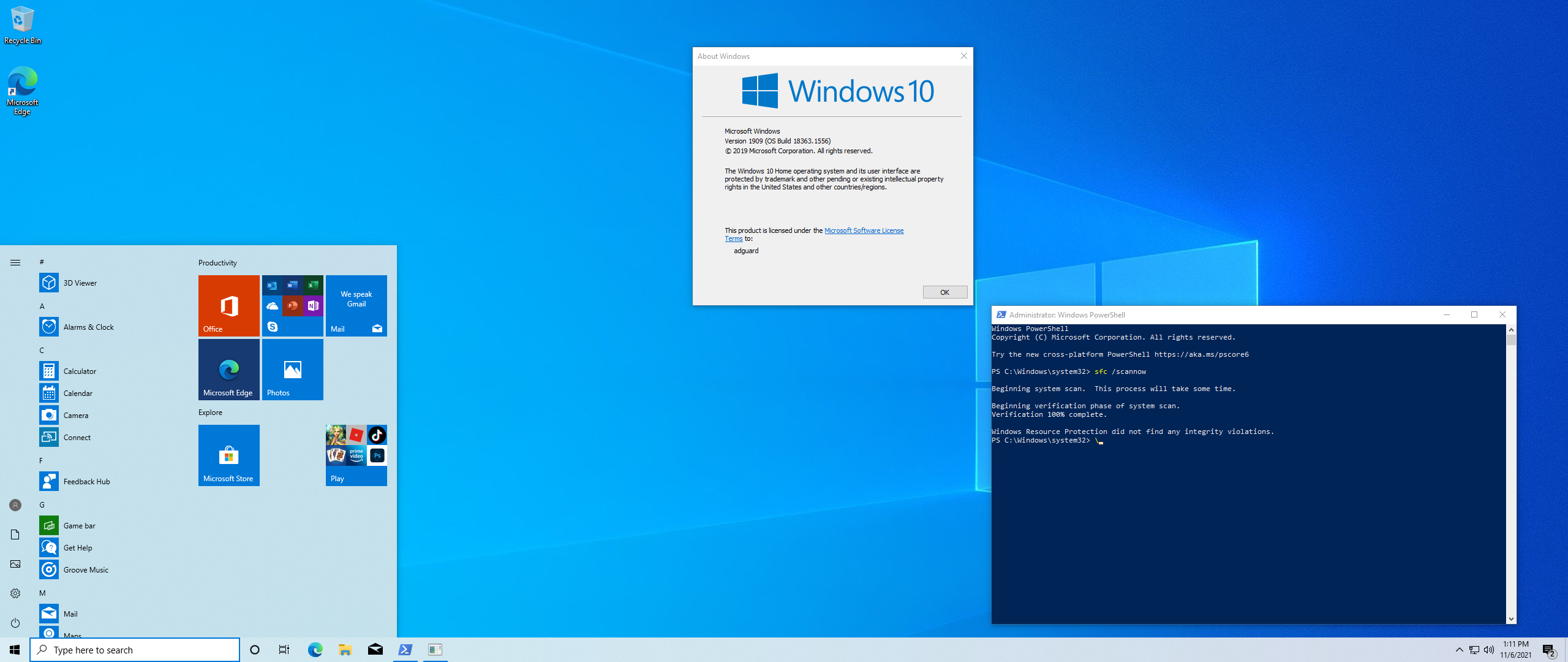This screenshot has height=662, width=1568.
Task: Open the Microsoft Edge tile
Action: click(229, 370)
